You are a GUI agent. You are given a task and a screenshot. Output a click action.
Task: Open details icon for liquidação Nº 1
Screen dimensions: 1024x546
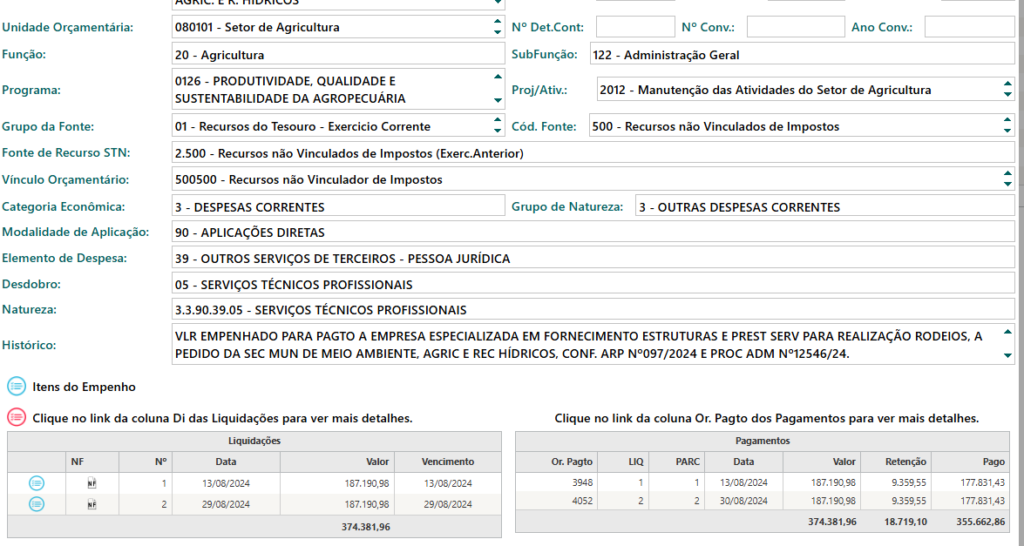coord(37,483)
